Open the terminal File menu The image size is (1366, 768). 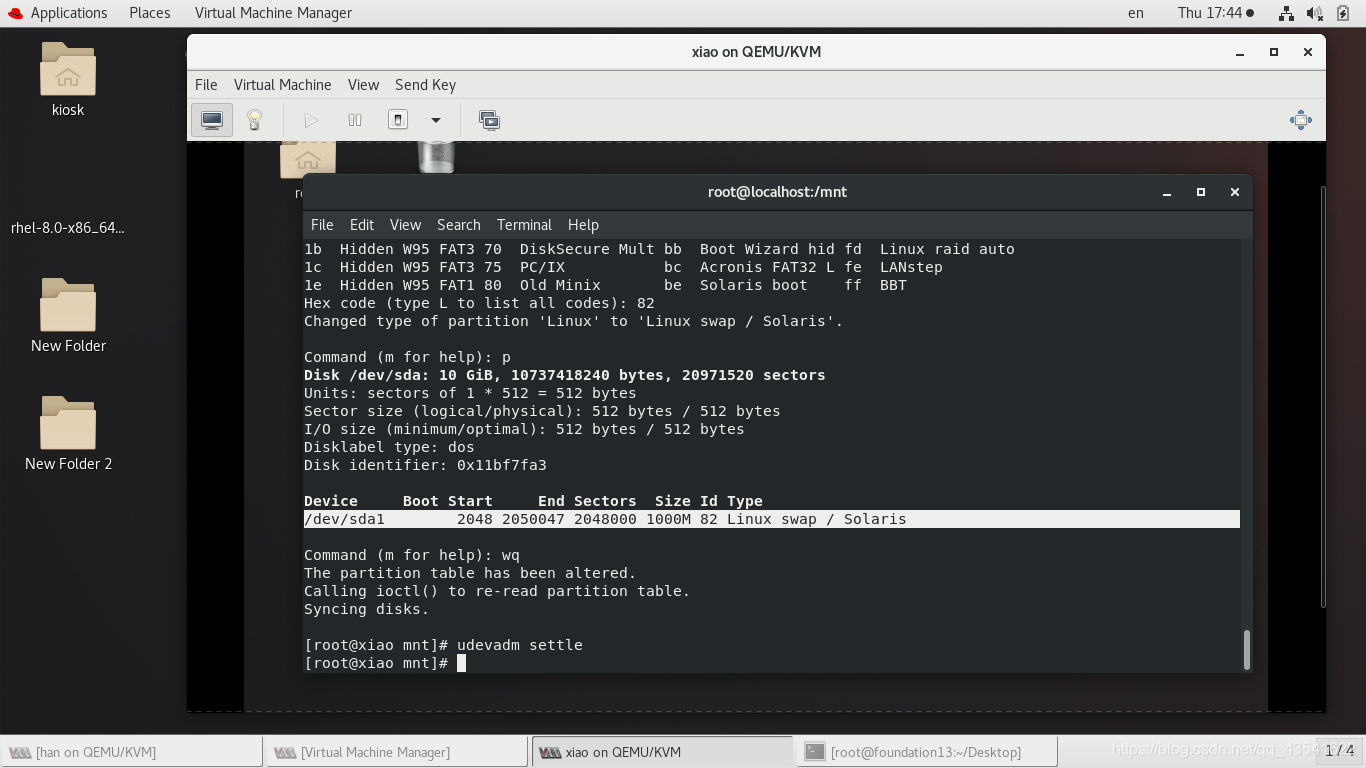(322, 225)
